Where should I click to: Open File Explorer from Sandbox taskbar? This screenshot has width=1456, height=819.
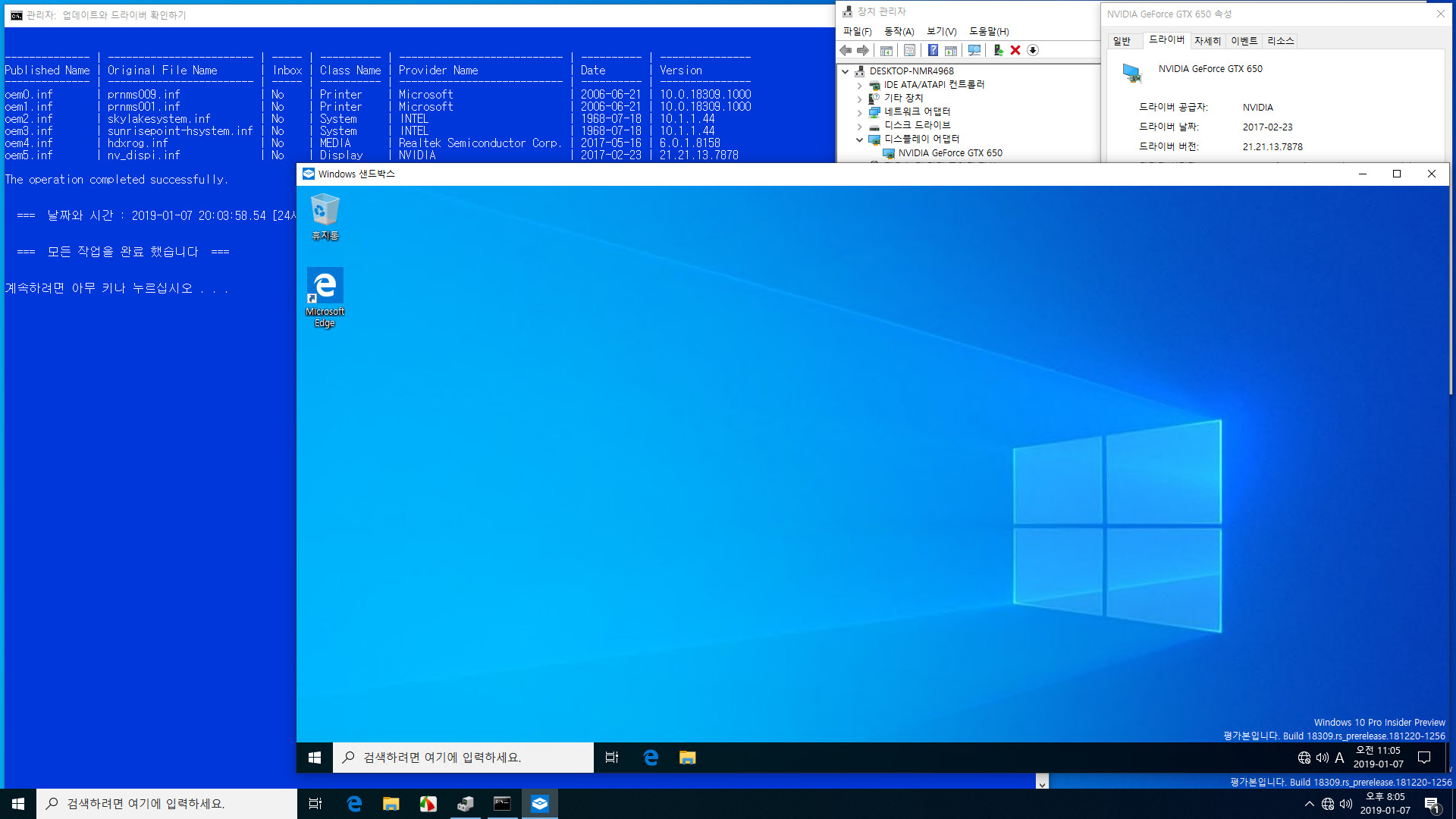click(687, 758)
